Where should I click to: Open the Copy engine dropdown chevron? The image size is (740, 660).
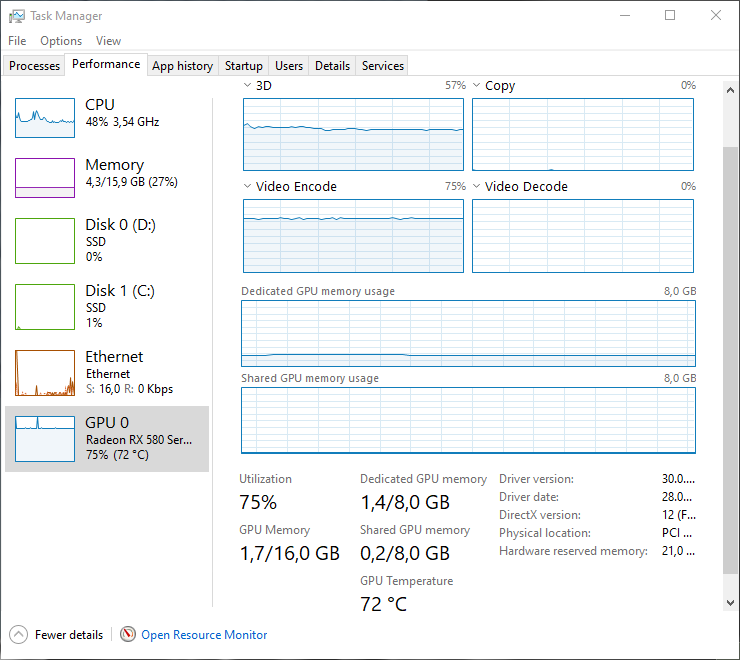[x=477, y=85]
